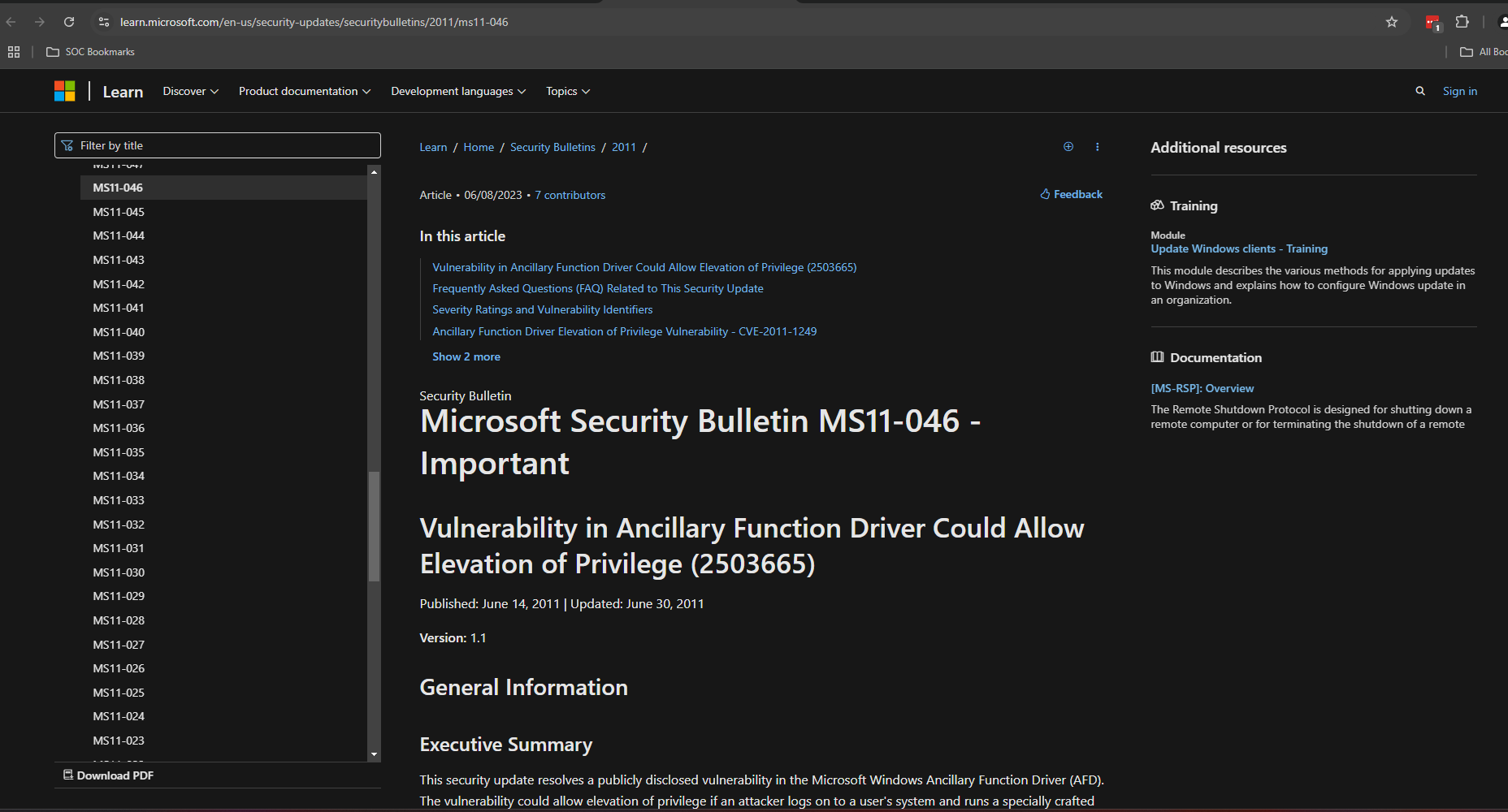
Task: Click the sidebar scrollbar down arrow
Action: tap(374, 754)
